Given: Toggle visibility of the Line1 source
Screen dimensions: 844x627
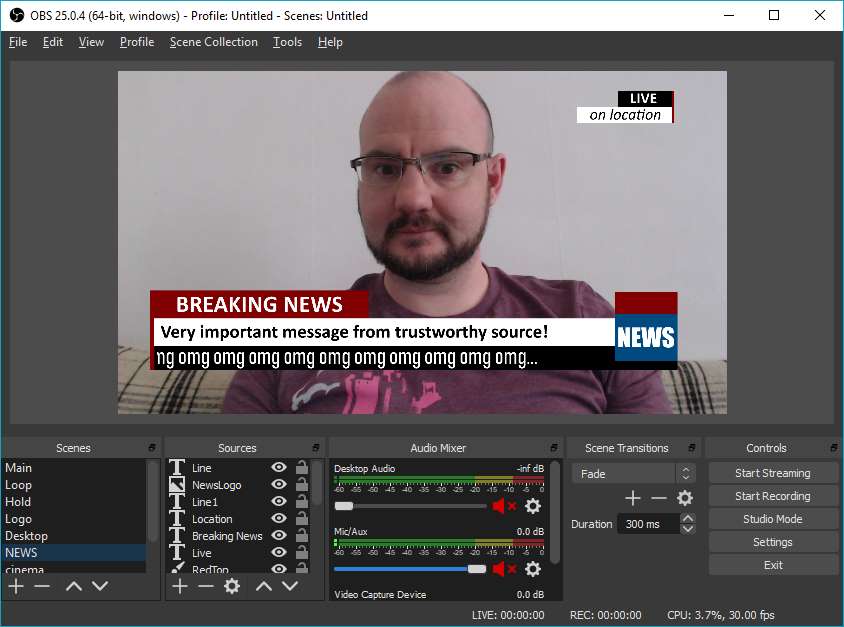Looking at the screenshot, I should 279,501.
